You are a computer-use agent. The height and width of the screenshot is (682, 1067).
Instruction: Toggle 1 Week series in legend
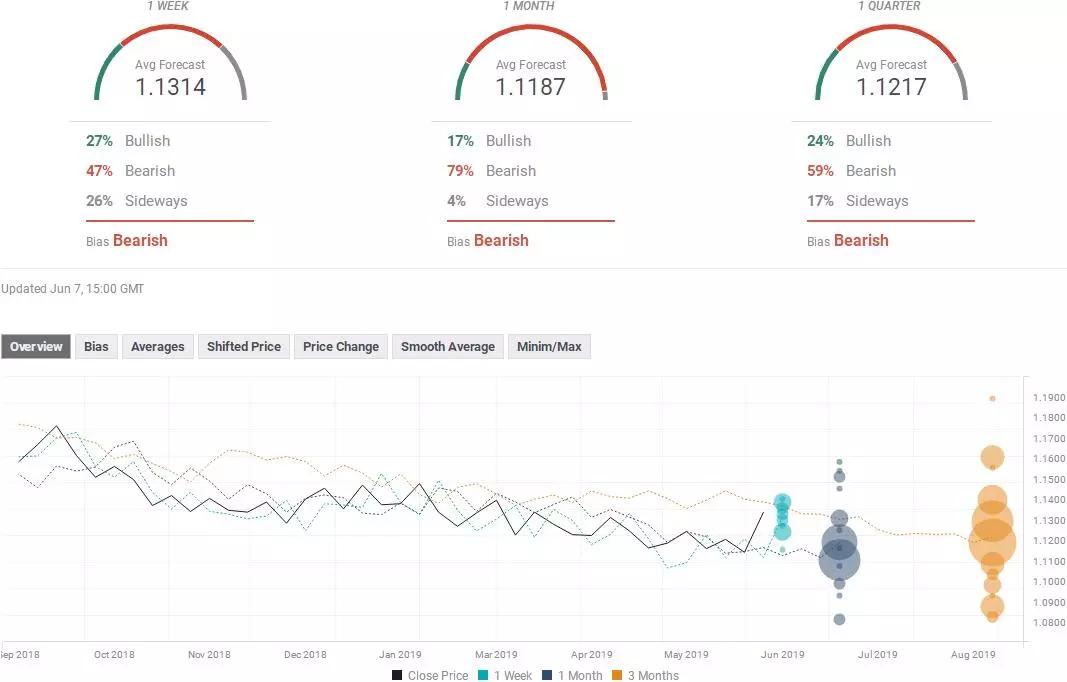[x=509, y=675]
